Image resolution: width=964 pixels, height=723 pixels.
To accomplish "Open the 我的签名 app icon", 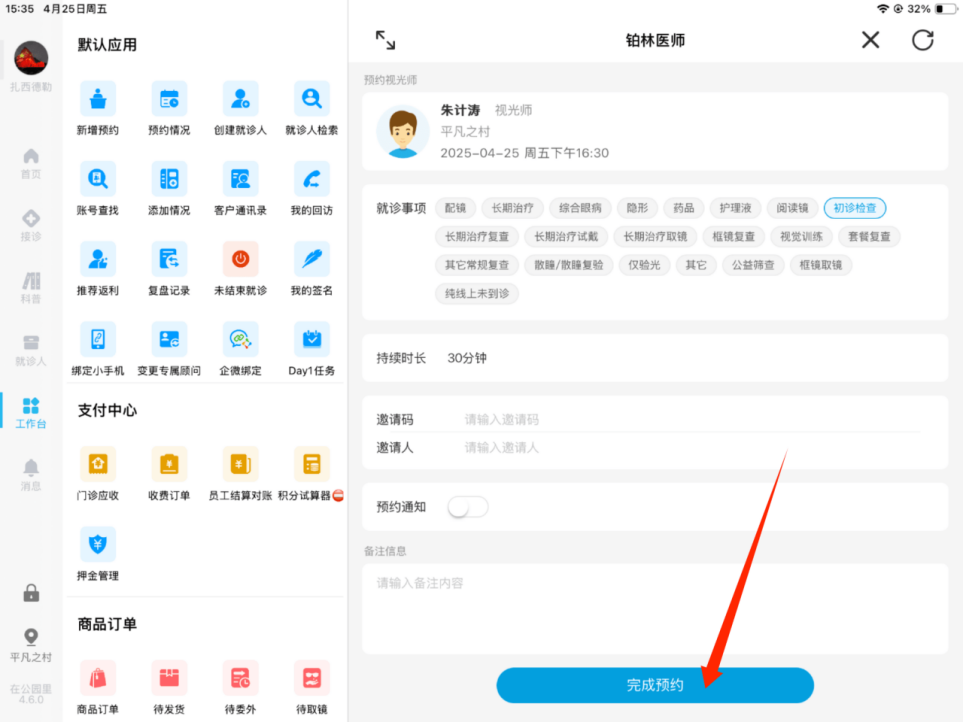I will pyautogui.click(x=312, y=259).
